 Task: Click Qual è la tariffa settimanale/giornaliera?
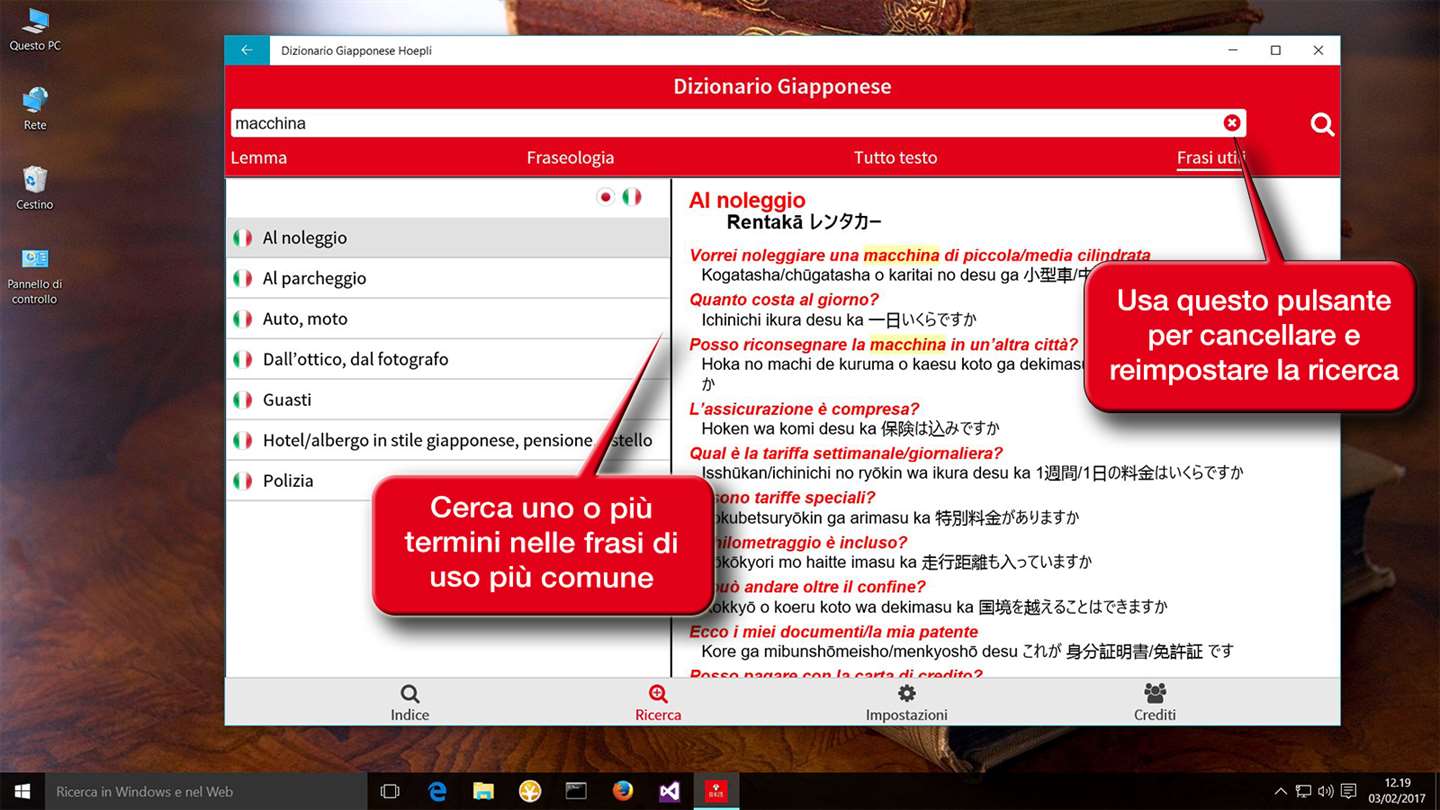pyautogui.click(x=846, y=453)
